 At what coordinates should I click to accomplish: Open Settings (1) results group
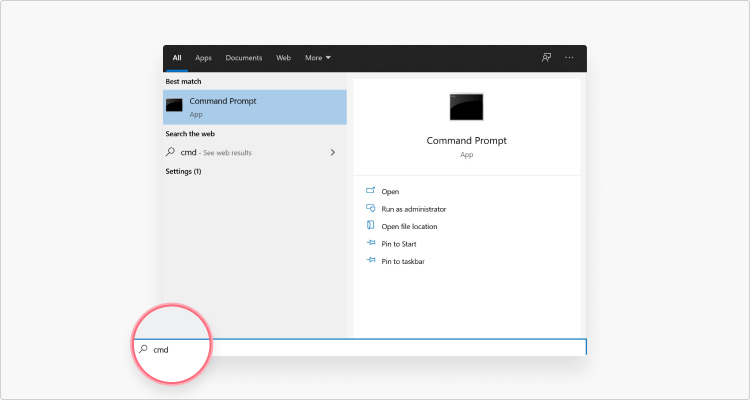[183, 171]
